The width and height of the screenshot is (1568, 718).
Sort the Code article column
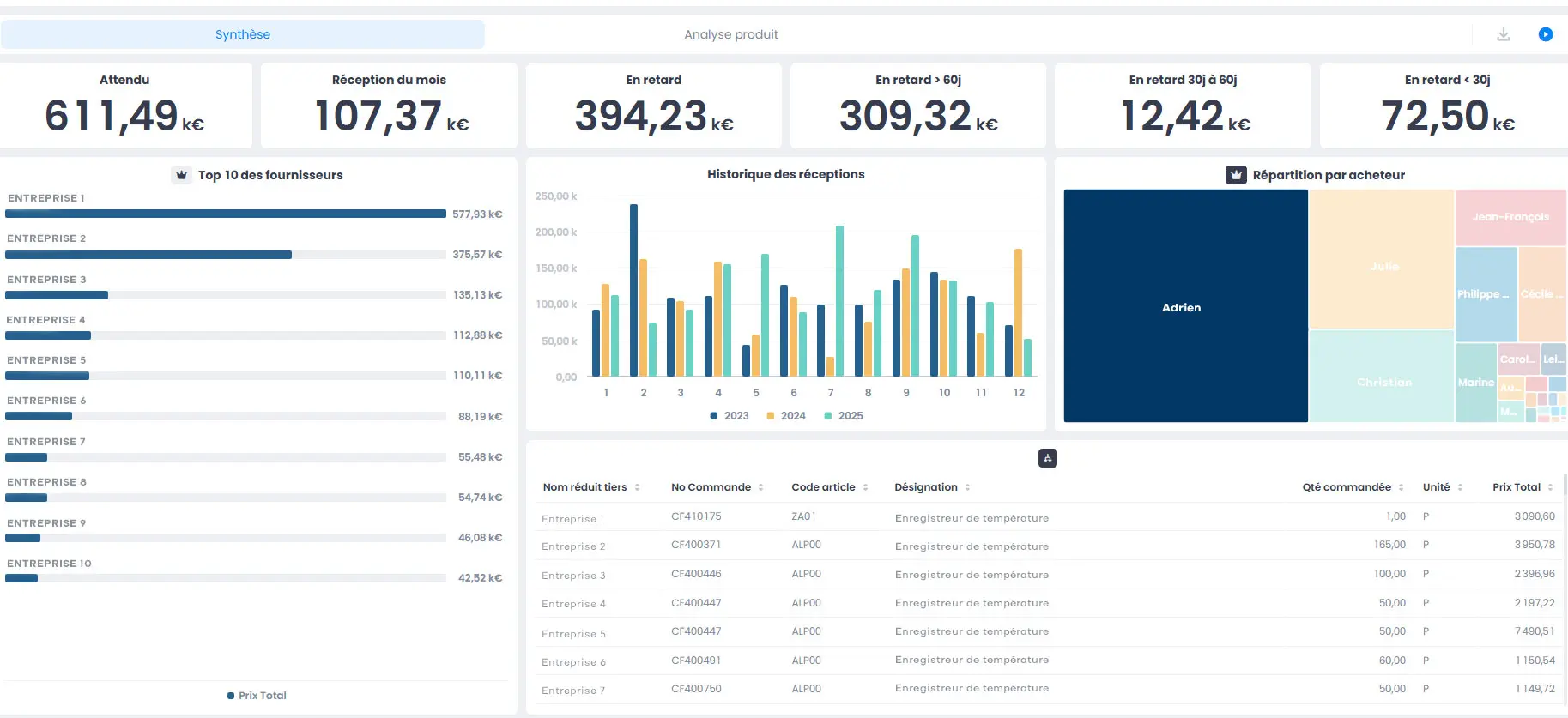tap(865, 487)
